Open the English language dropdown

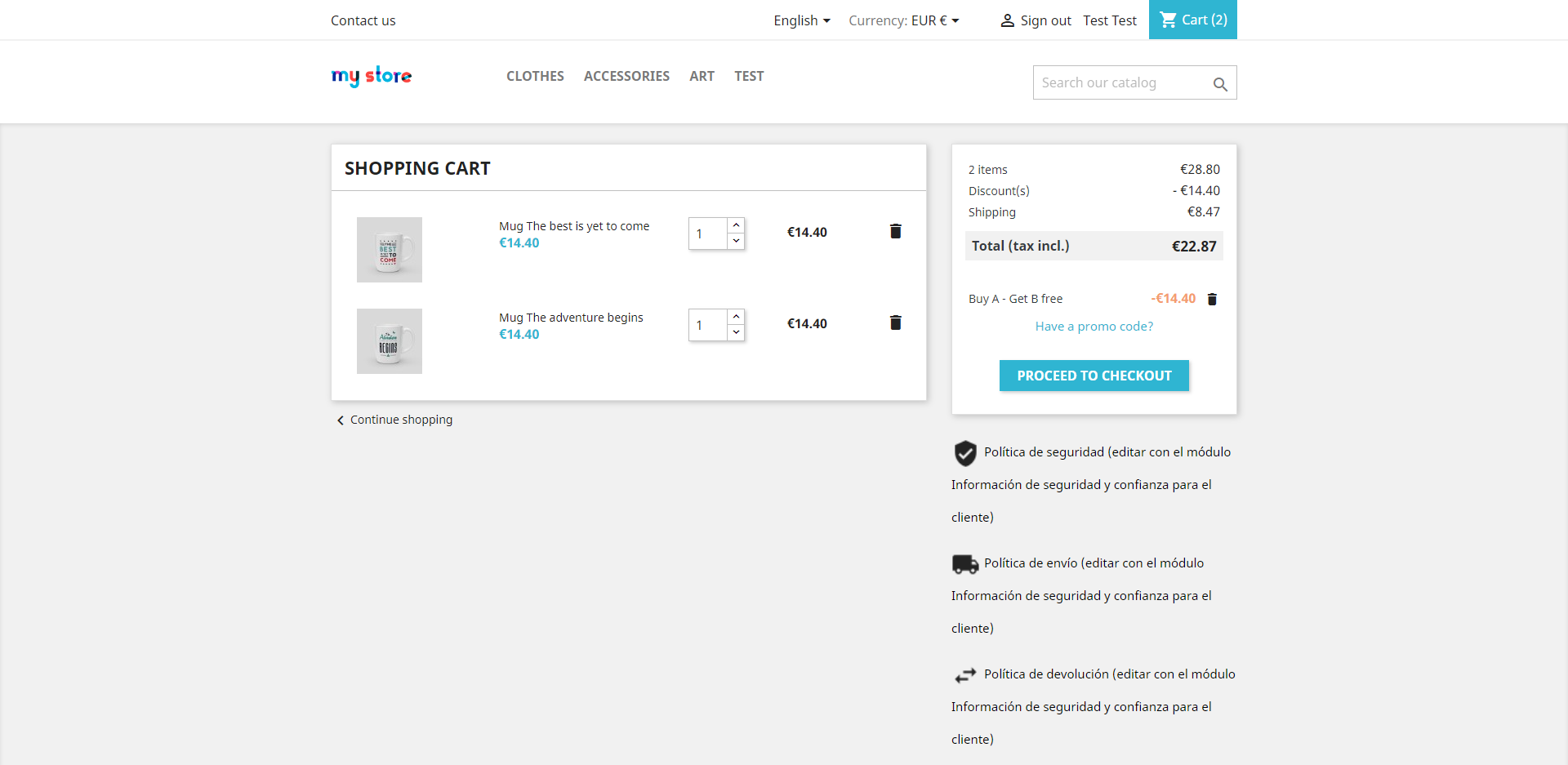[x=801, y=20]
